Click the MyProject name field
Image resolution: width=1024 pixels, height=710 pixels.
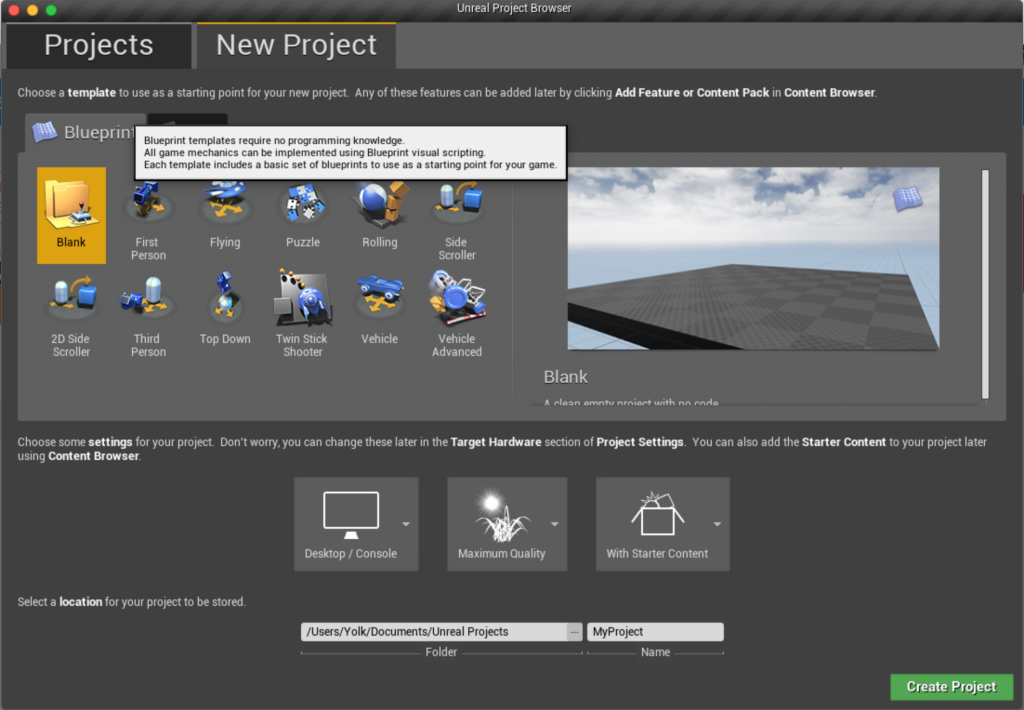(655, 632)
